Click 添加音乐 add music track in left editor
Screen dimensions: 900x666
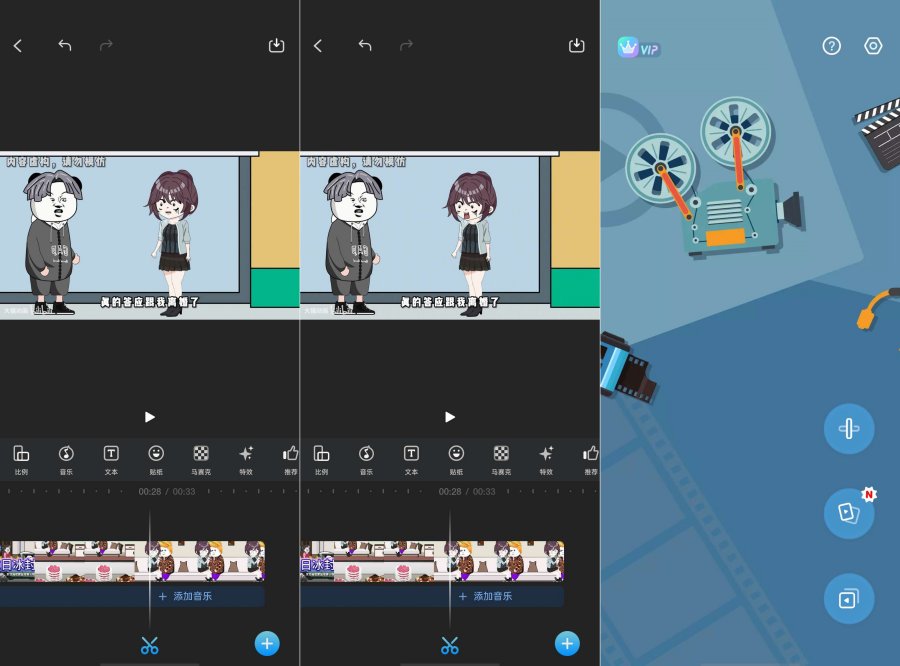click(185, 596)
